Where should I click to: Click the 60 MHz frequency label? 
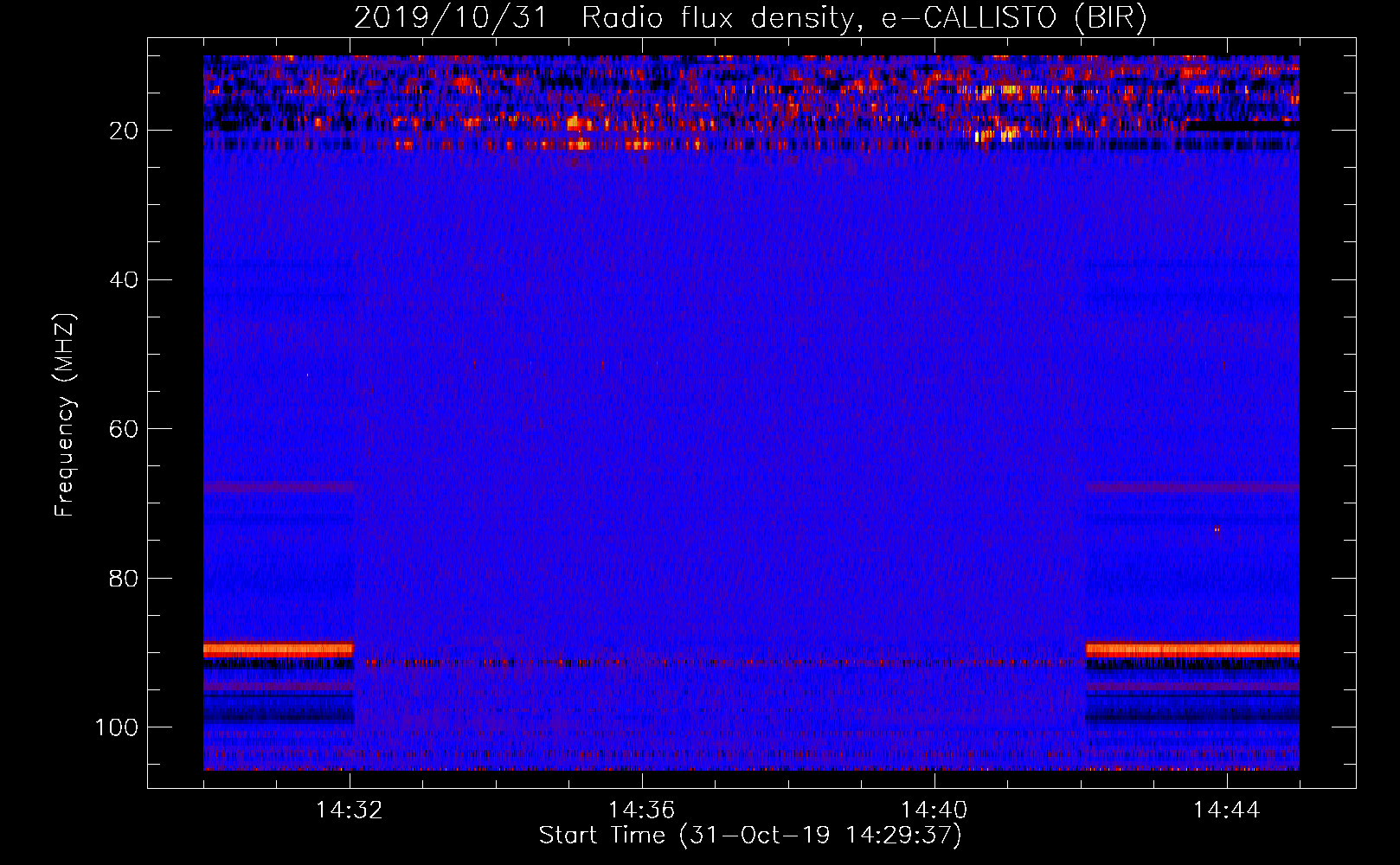(124, 429)
